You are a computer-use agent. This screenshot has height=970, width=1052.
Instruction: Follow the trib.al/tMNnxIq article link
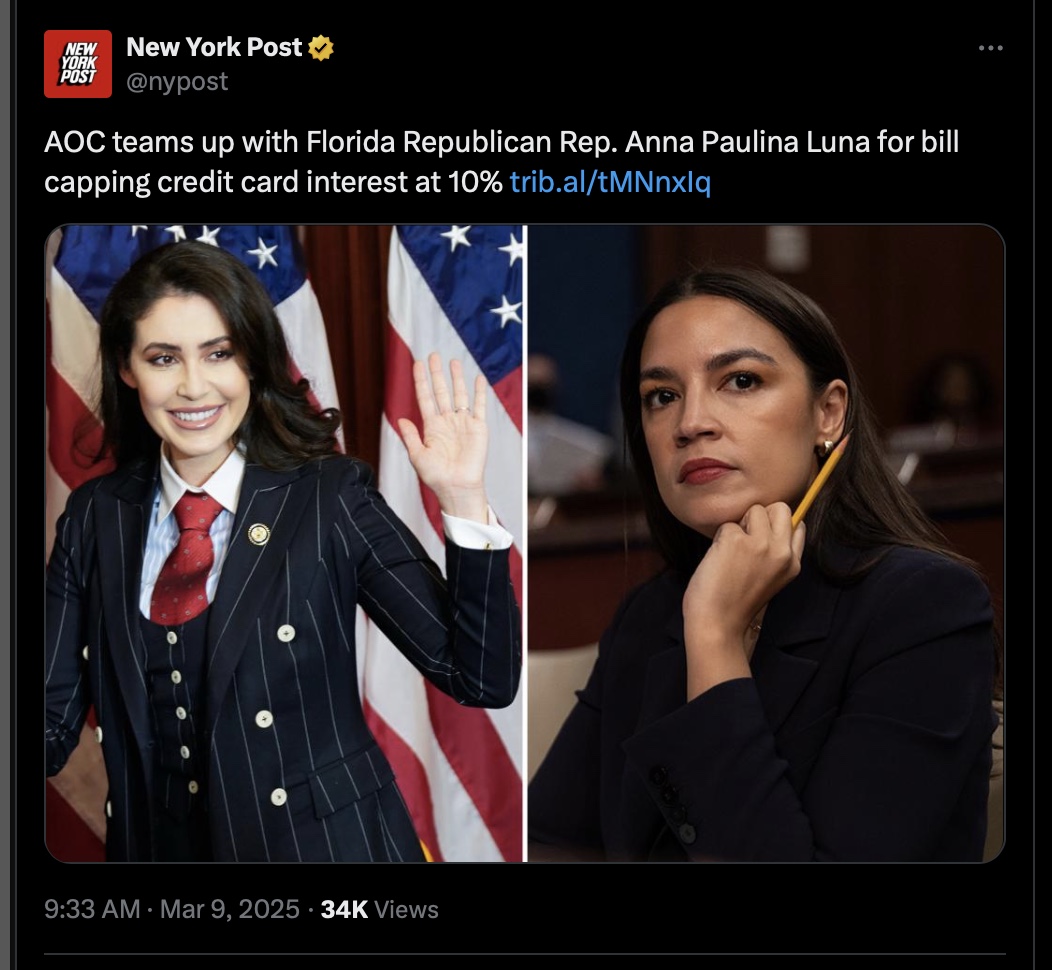pos(610,182)
